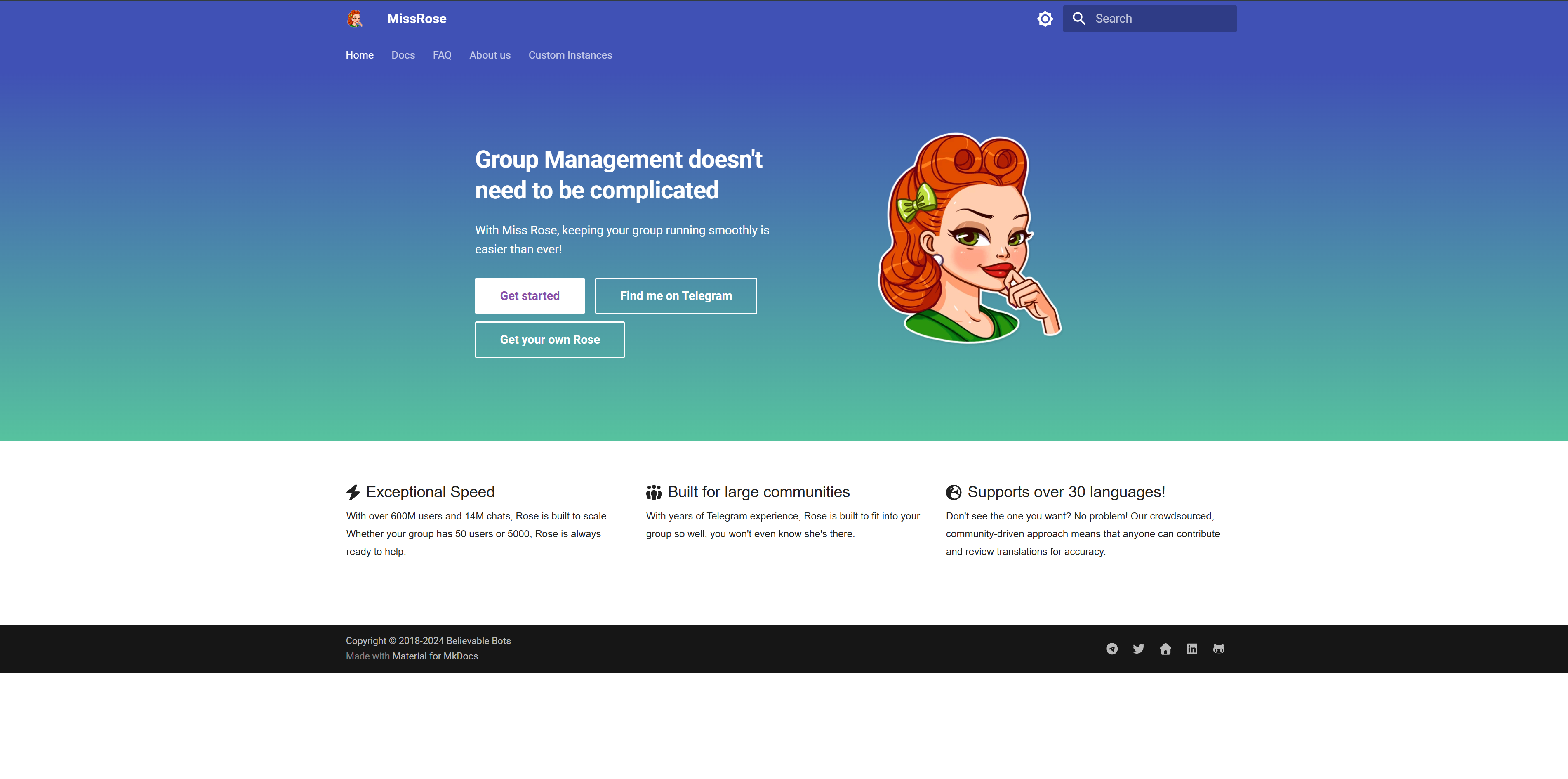Click the magnifying glass search icon

coord(1078,19)
